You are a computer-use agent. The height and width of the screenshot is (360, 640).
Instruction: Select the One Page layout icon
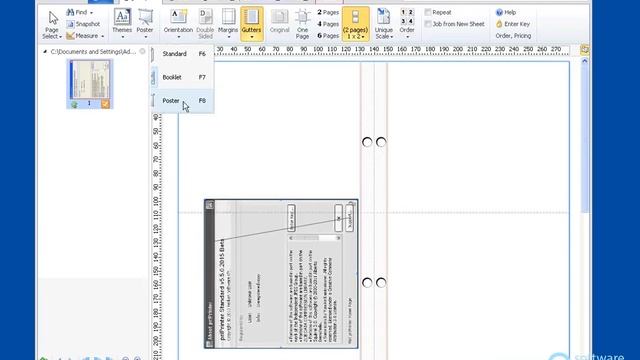pyautogui.click(x=302, y=17)
